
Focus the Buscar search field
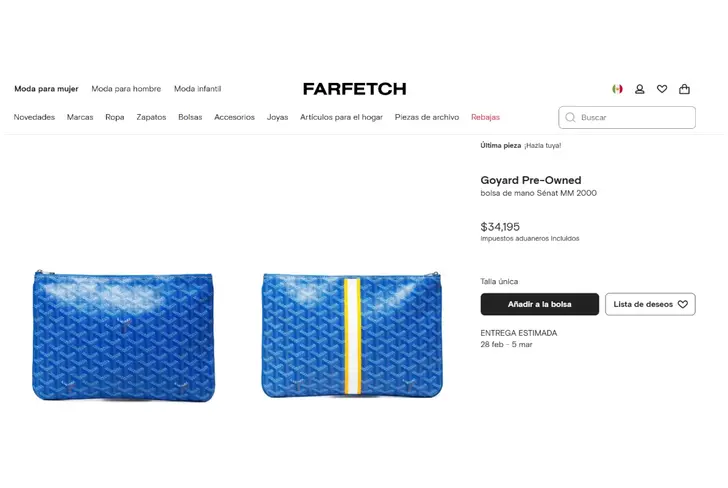(627, 117)
